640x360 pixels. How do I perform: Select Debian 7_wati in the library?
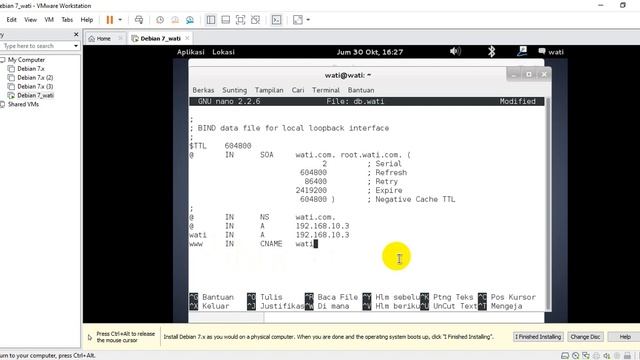click(x=36, y=96)
